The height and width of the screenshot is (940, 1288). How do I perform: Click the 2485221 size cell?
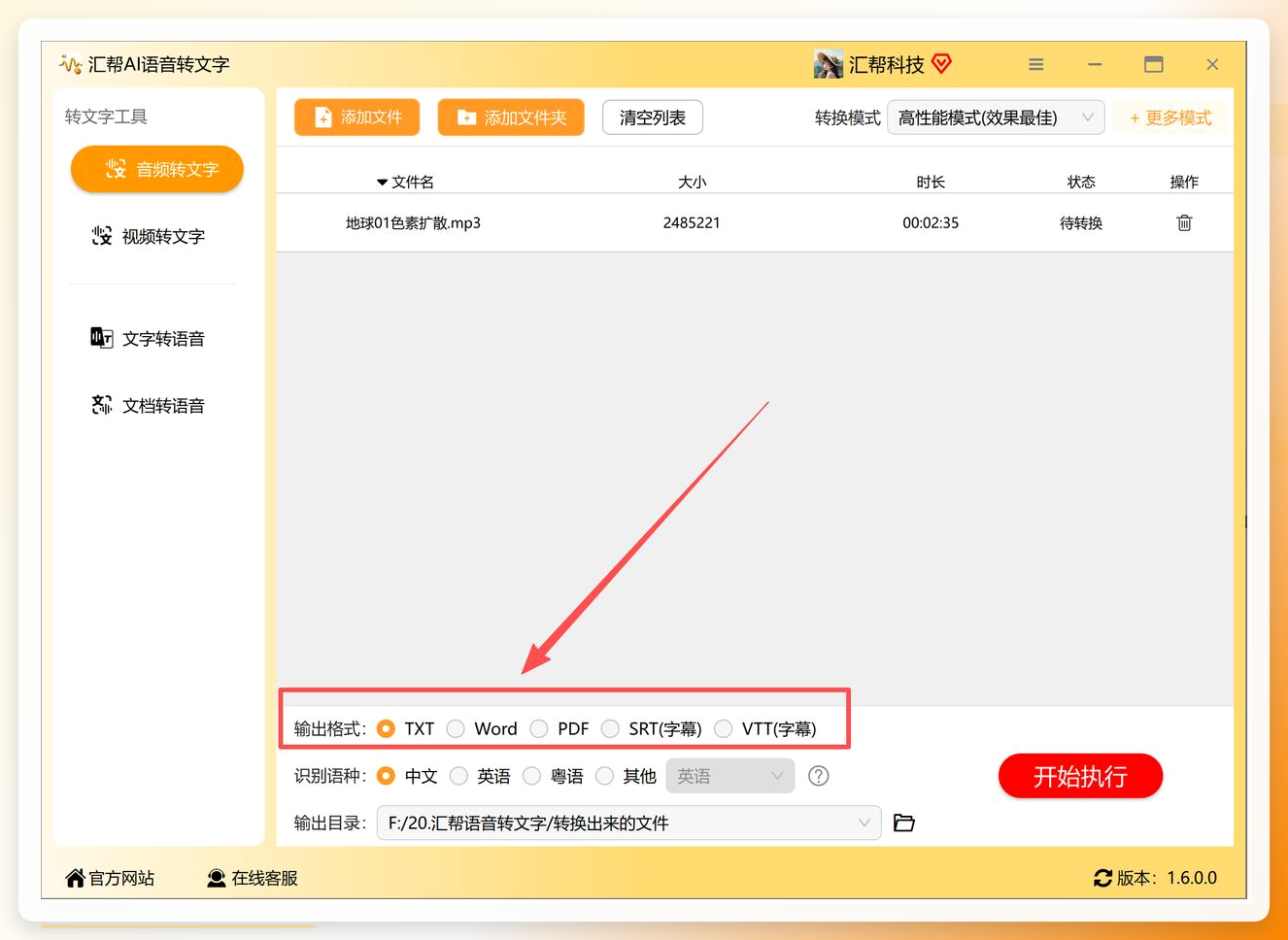click(692, 223)
